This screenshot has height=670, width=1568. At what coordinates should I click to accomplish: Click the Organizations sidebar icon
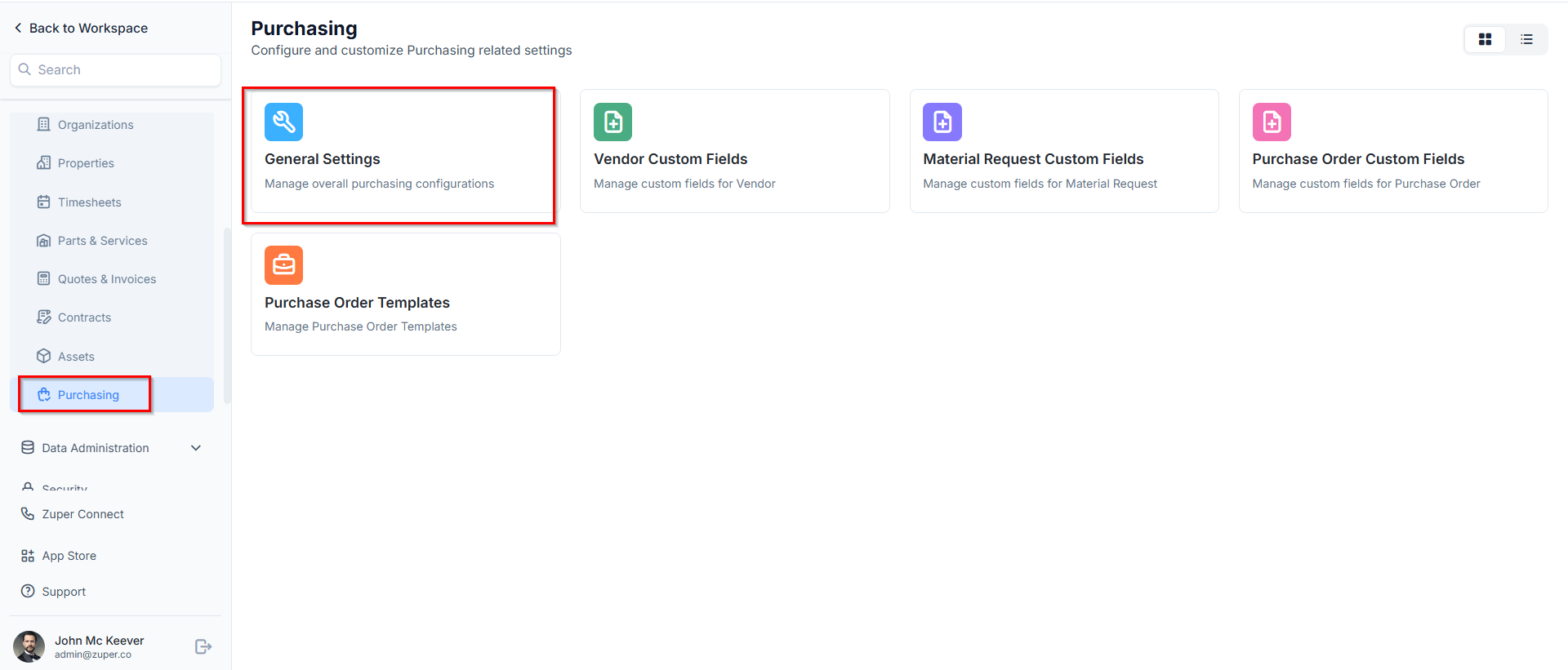click(44, 125)
